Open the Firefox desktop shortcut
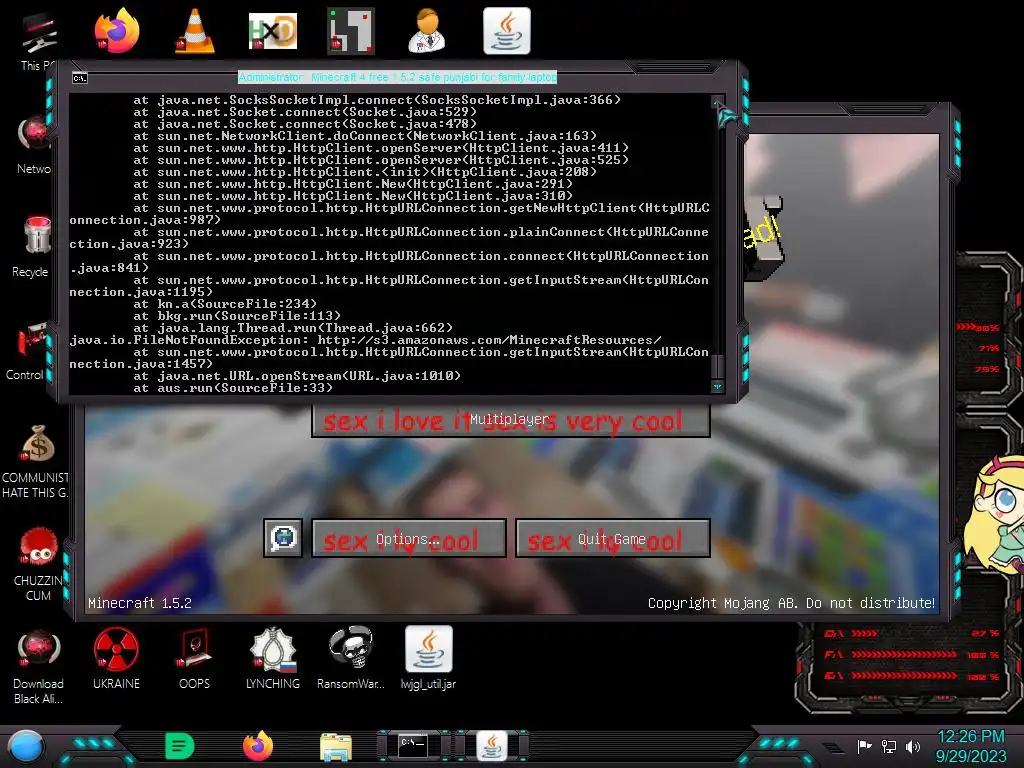This screenshot has width=1024, height=768. pos(116,31)
